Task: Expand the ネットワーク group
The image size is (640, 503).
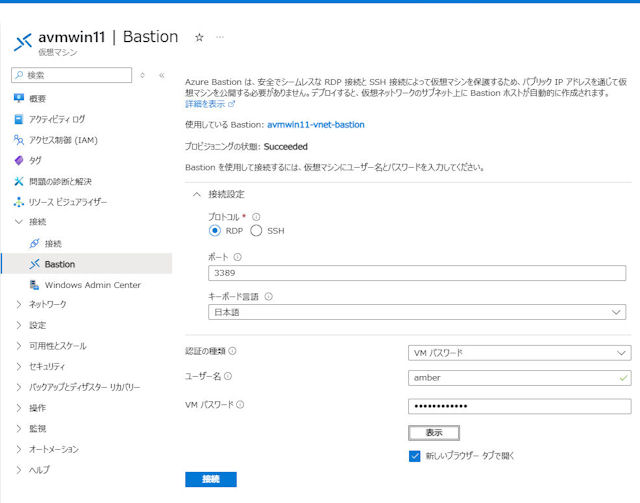Action: click(19, 304)
